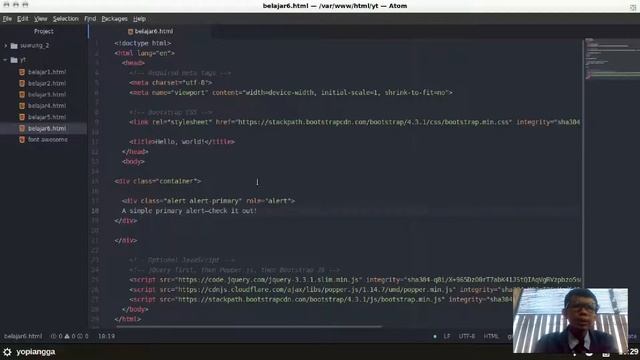
Task: Open the font awesome file in the tree
Action: [48, 140]
